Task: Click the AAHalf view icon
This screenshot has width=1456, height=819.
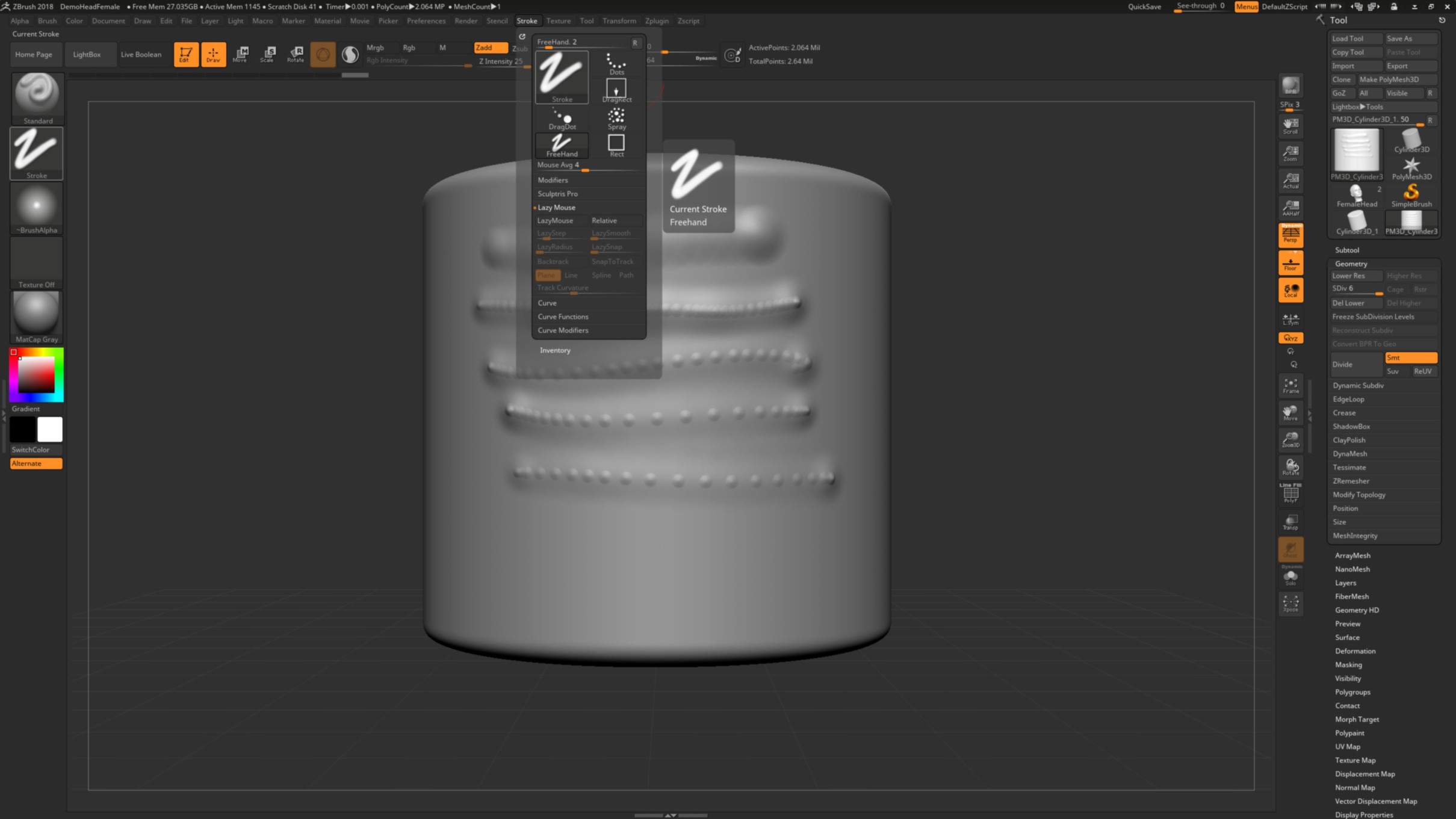Action: (x=1290, y=208)
